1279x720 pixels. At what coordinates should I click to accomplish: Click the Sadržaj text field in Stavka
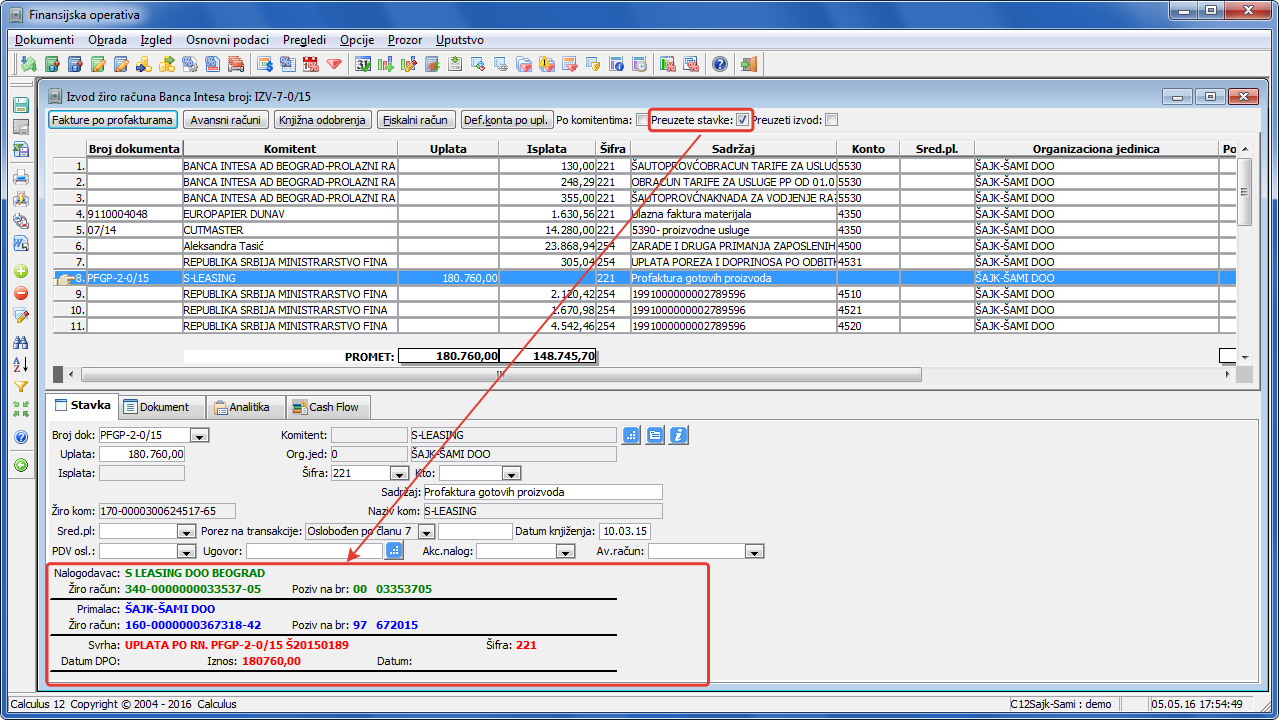pos(542,492)
